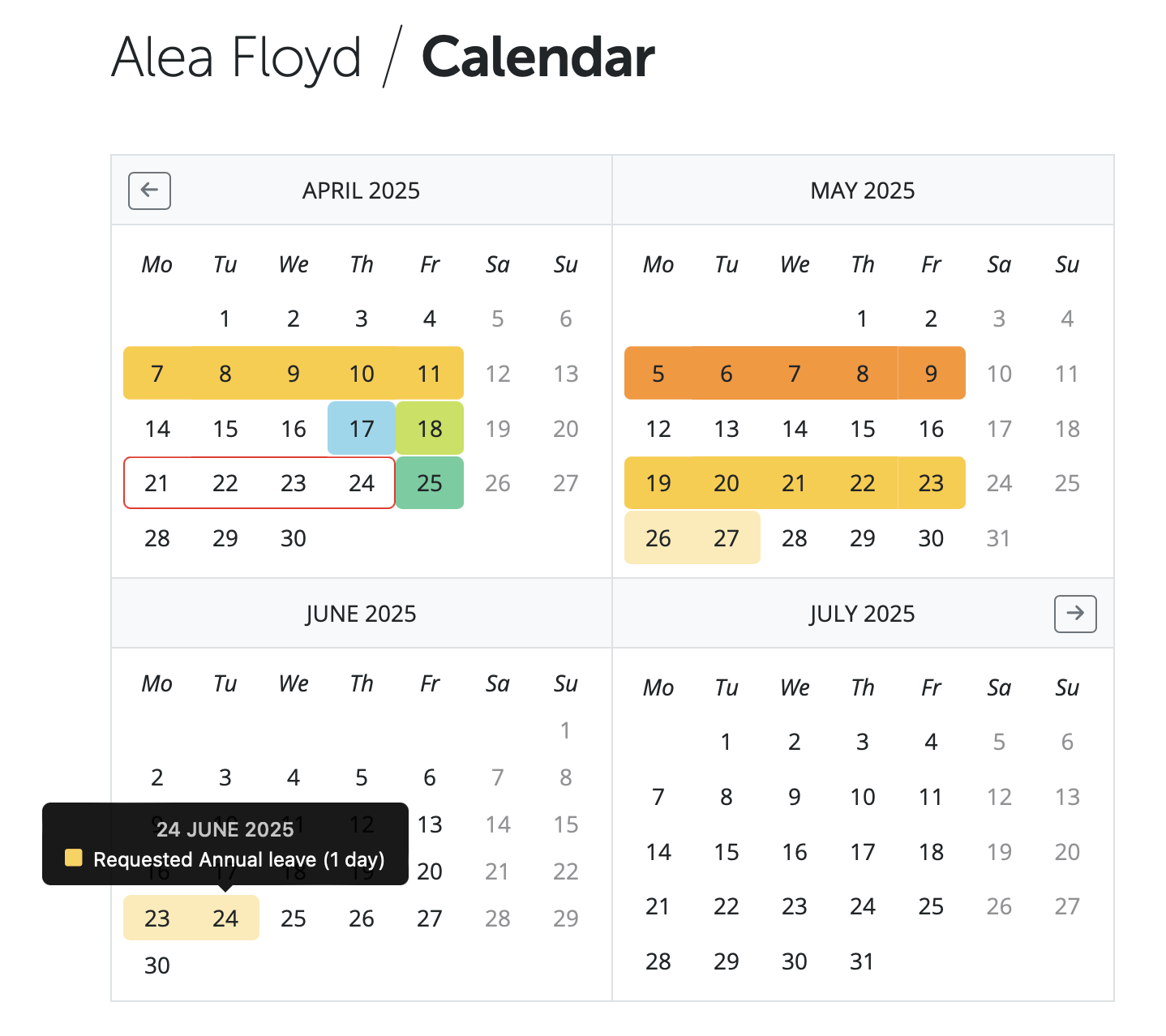Click June 24 requested annual leave day
This screenshot has width=1166, height=1036.
[x=225, y=918]
